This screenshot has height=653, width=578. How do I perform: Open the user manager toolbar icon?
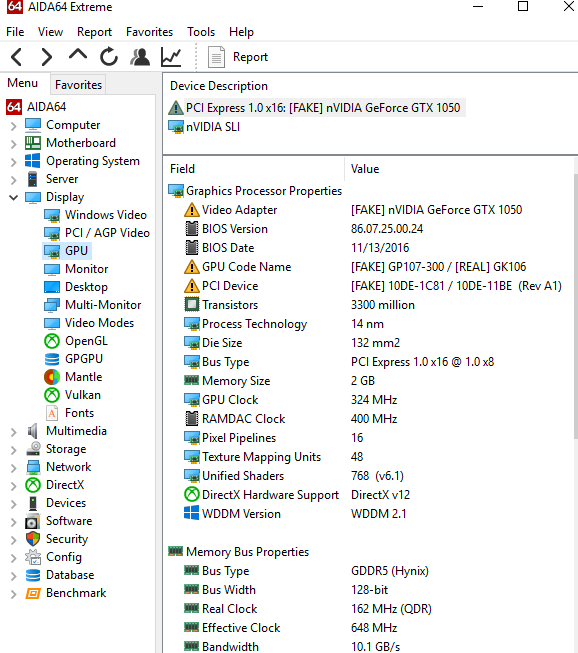point(140,57)
